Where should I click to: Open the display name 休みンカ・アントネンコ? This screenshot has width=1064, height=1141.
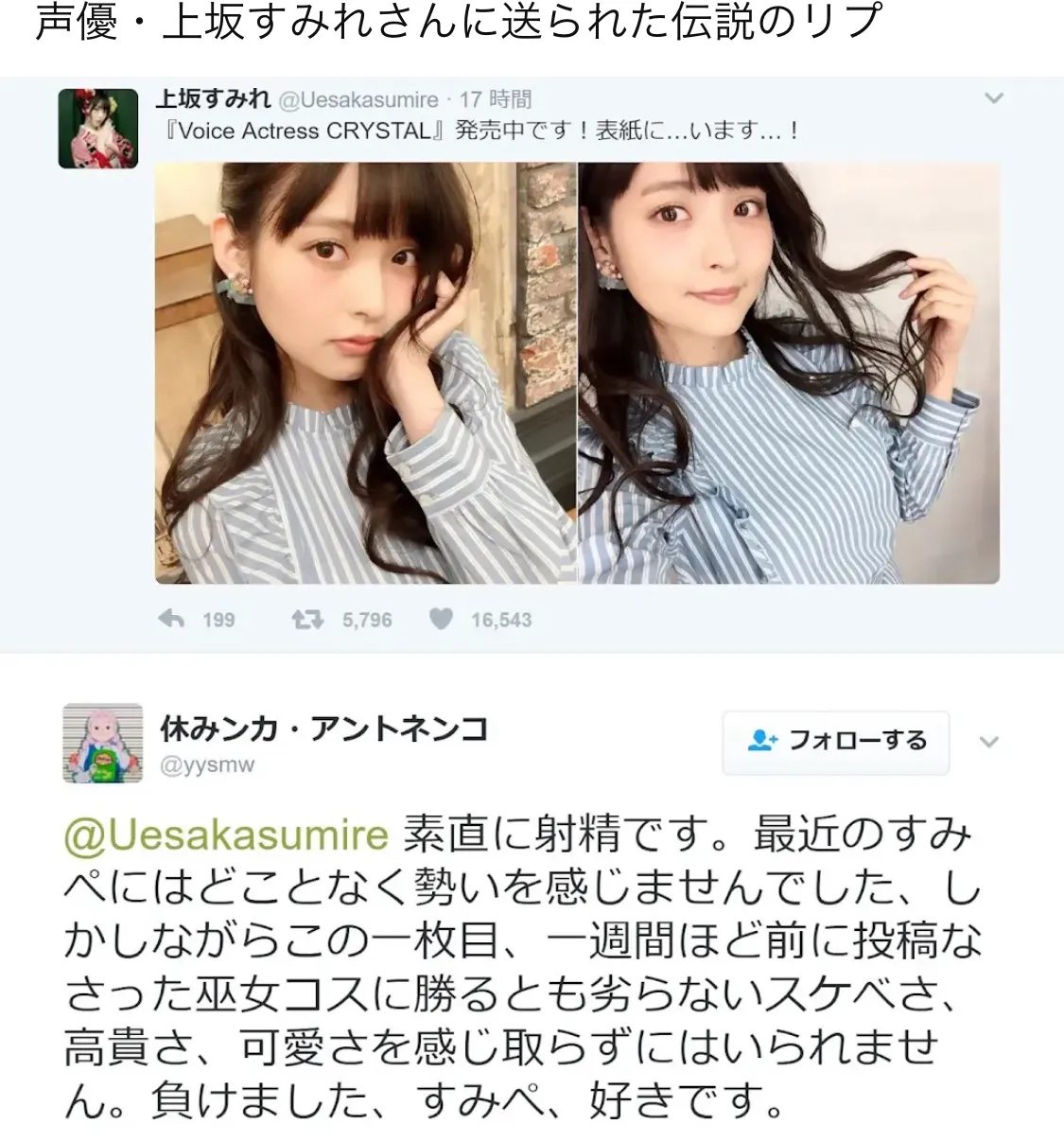(323, 729)
